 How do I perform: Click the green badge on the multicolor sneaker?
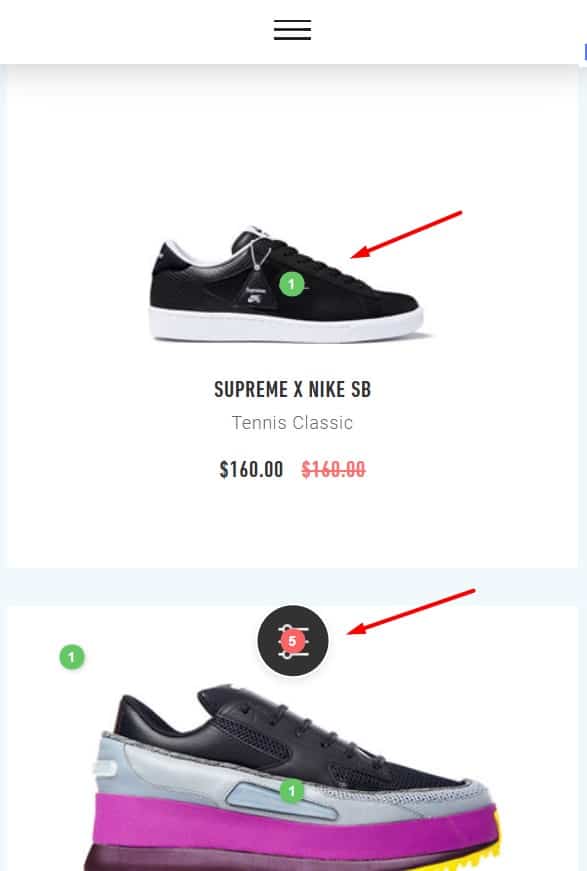pos(292,791)
